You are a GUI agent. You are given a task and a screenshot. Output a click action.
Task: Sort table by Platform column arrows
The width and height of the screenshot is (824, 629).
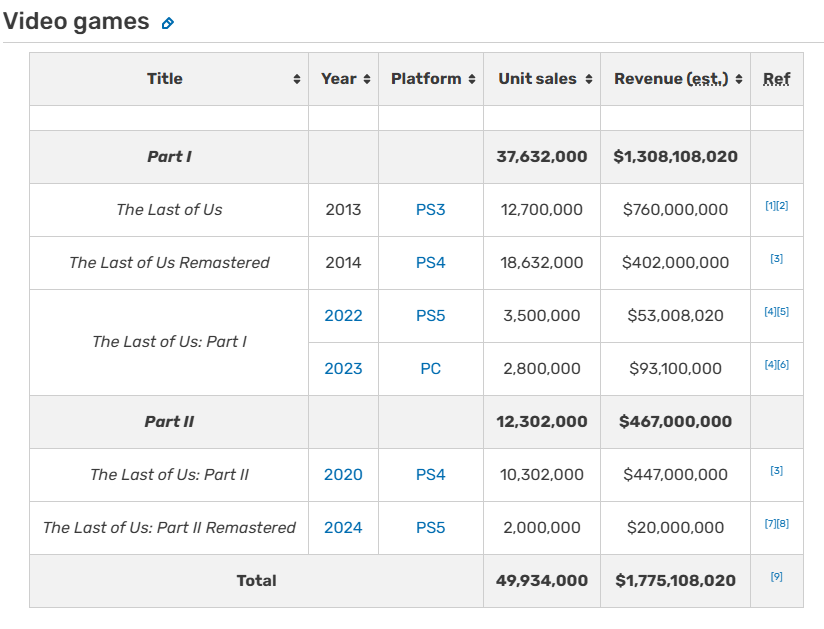tap(472, 79)
